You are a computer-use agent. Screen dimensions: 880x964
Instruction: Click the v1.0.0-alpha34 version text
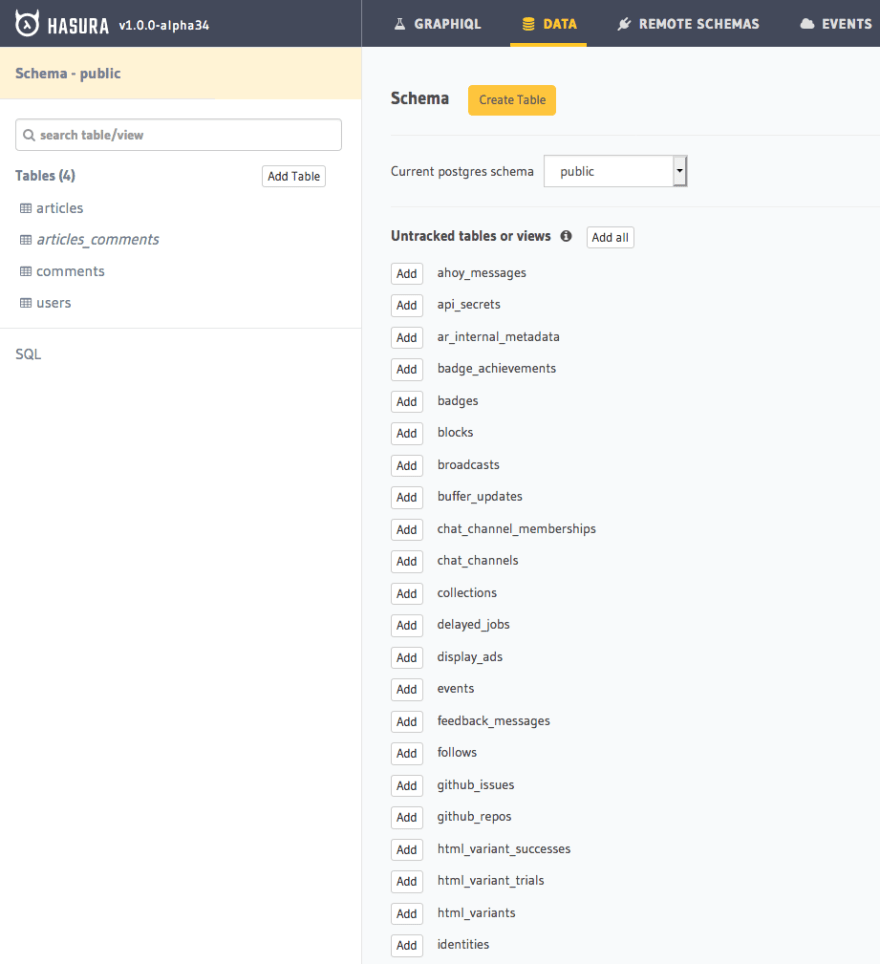tap(164, 25)
